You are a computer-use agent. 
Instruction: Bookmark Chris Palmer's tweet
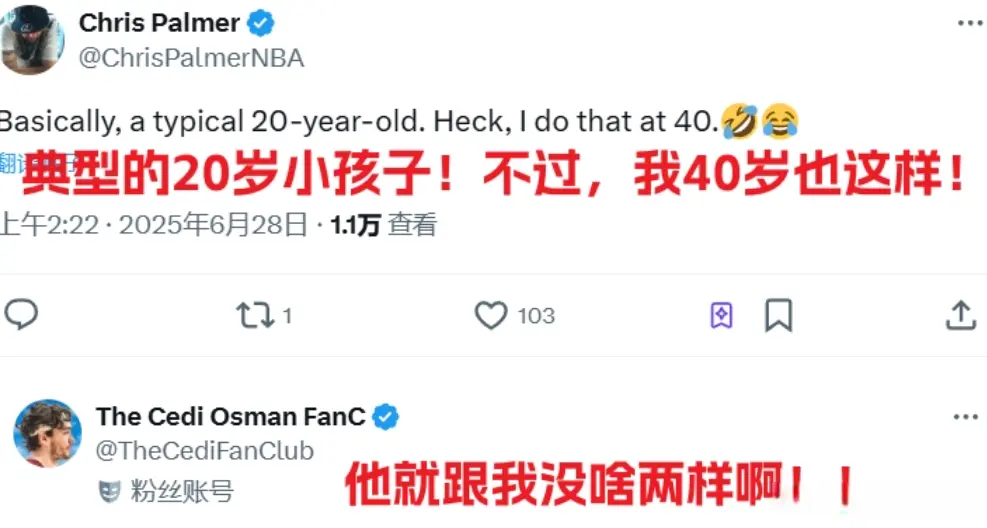pos(778,316)
